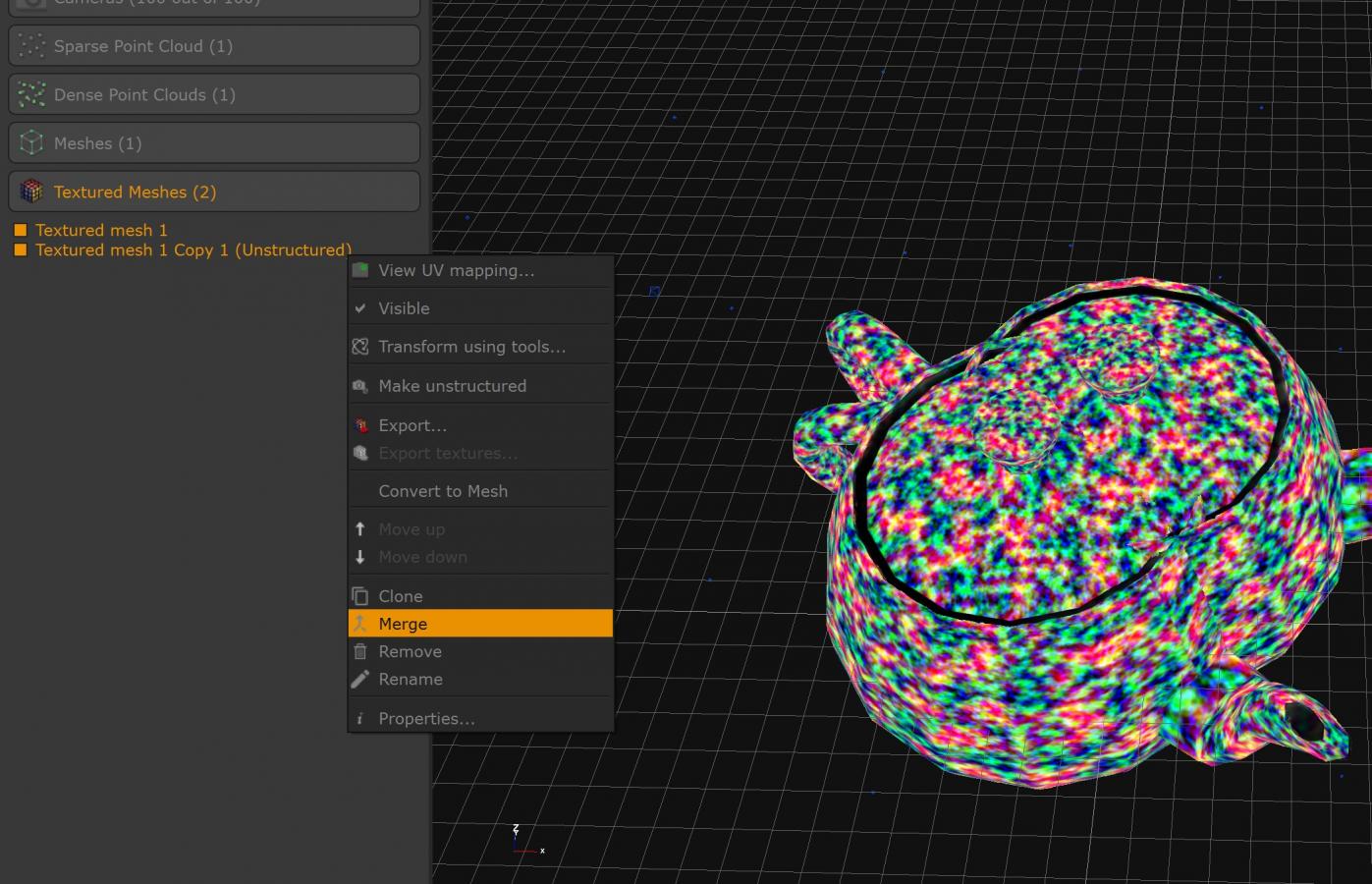Click the Make unstructured icon
Image resolution: width=1372 pixels, height=884 pixels.
pyautogui.click(x=360, y=386)
